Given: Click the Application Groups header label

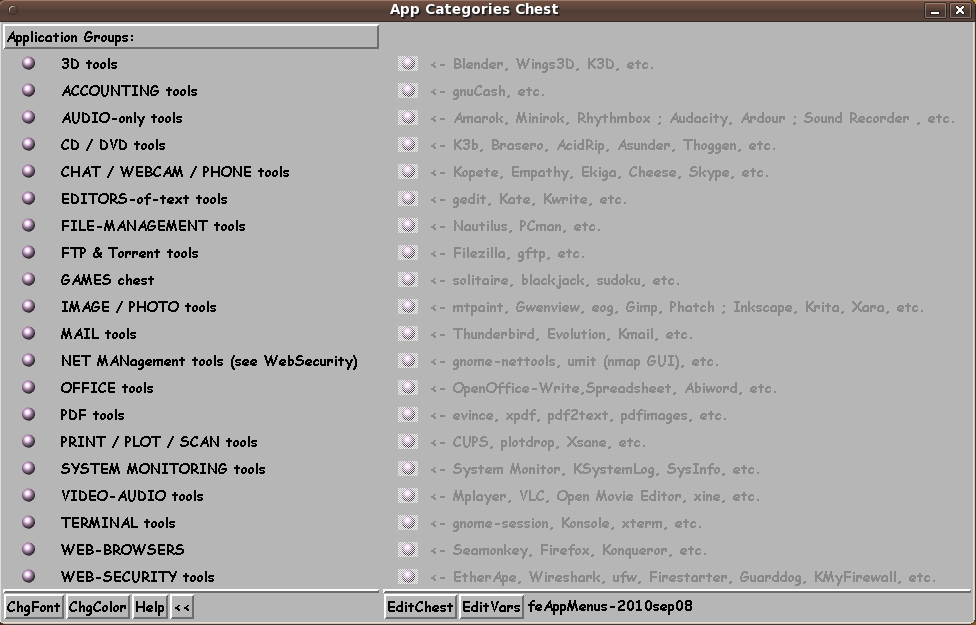Looking at the screenshot, I should tap(190, 37).
